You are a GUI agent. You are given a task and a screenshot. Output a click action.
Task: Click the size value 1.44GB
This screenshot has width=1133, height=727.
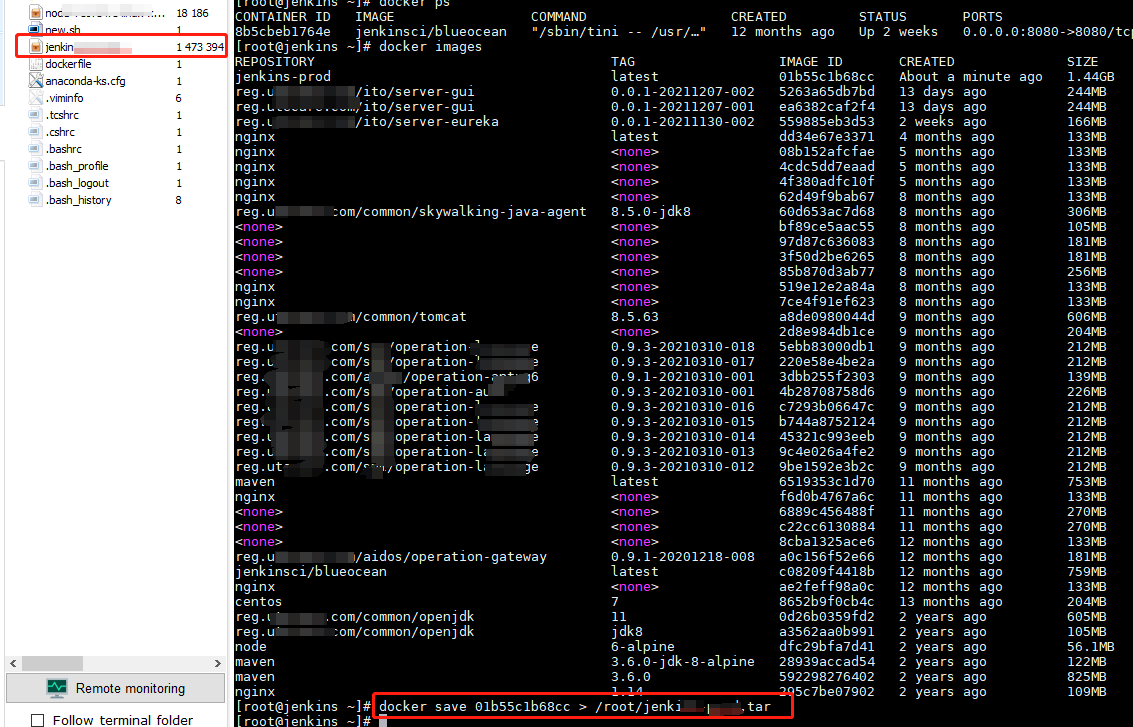(x=1090, y=77)
